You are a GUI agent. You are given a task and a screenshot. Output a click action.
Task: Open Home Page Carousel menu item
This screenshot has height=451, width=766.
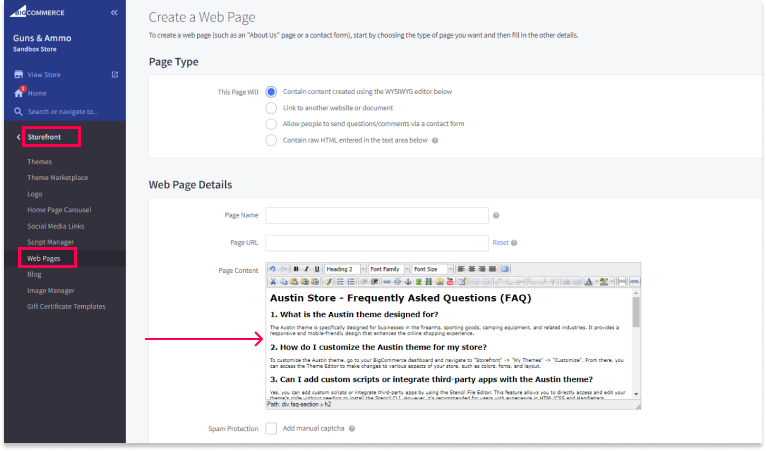pos(59,210)
